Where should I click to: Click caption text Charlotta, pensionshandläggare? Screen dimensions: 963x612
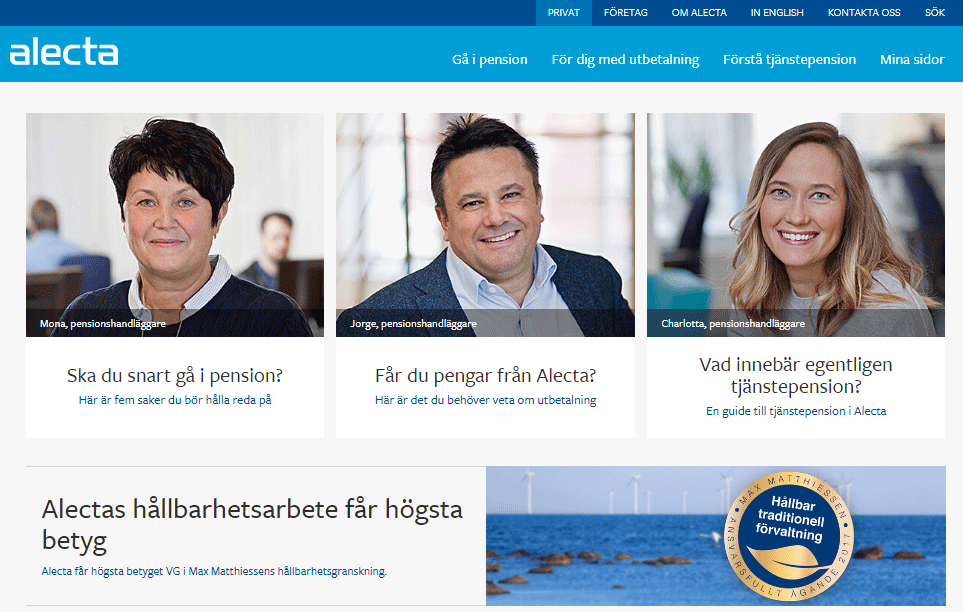[733, 324]
